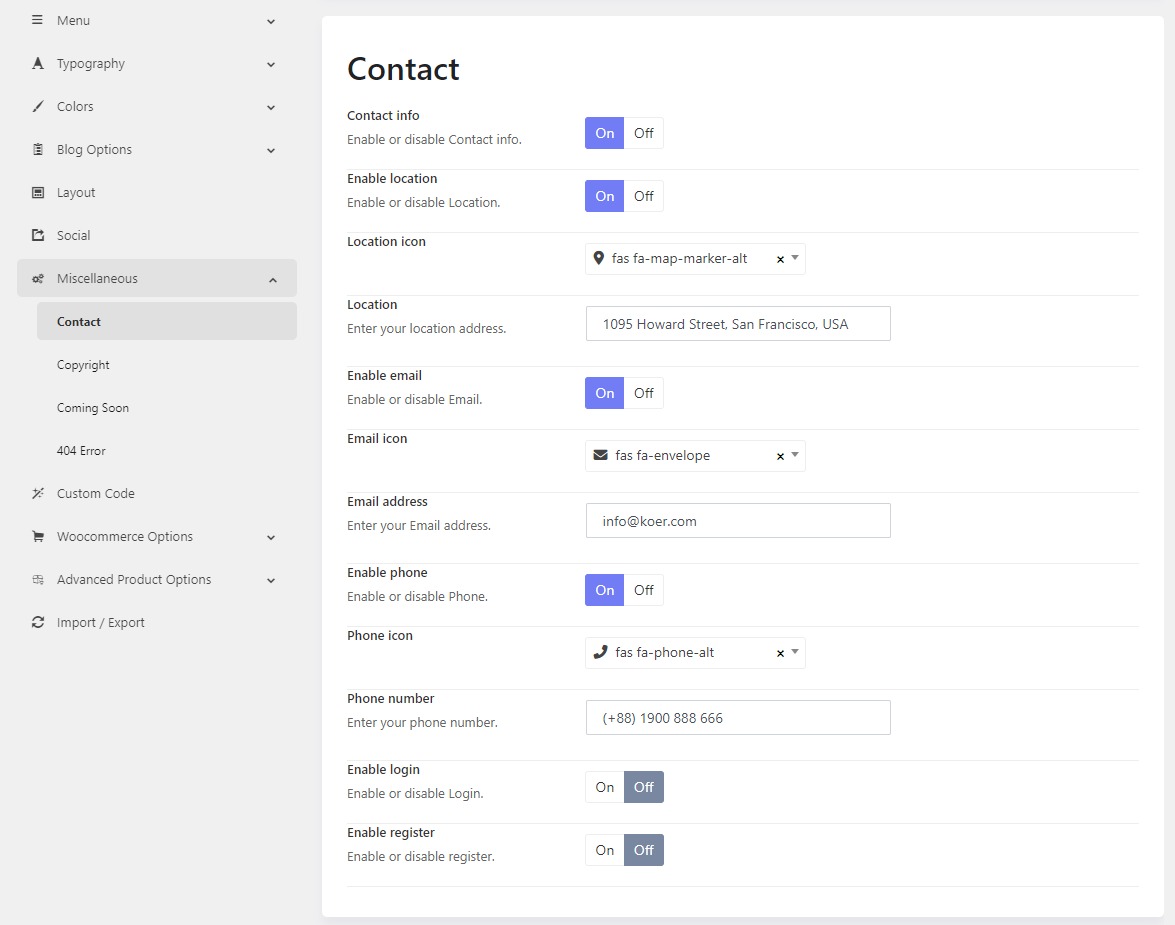Click "Enter your location address." description
Viewport: 1175px width, 925px height.
(426, 328)
